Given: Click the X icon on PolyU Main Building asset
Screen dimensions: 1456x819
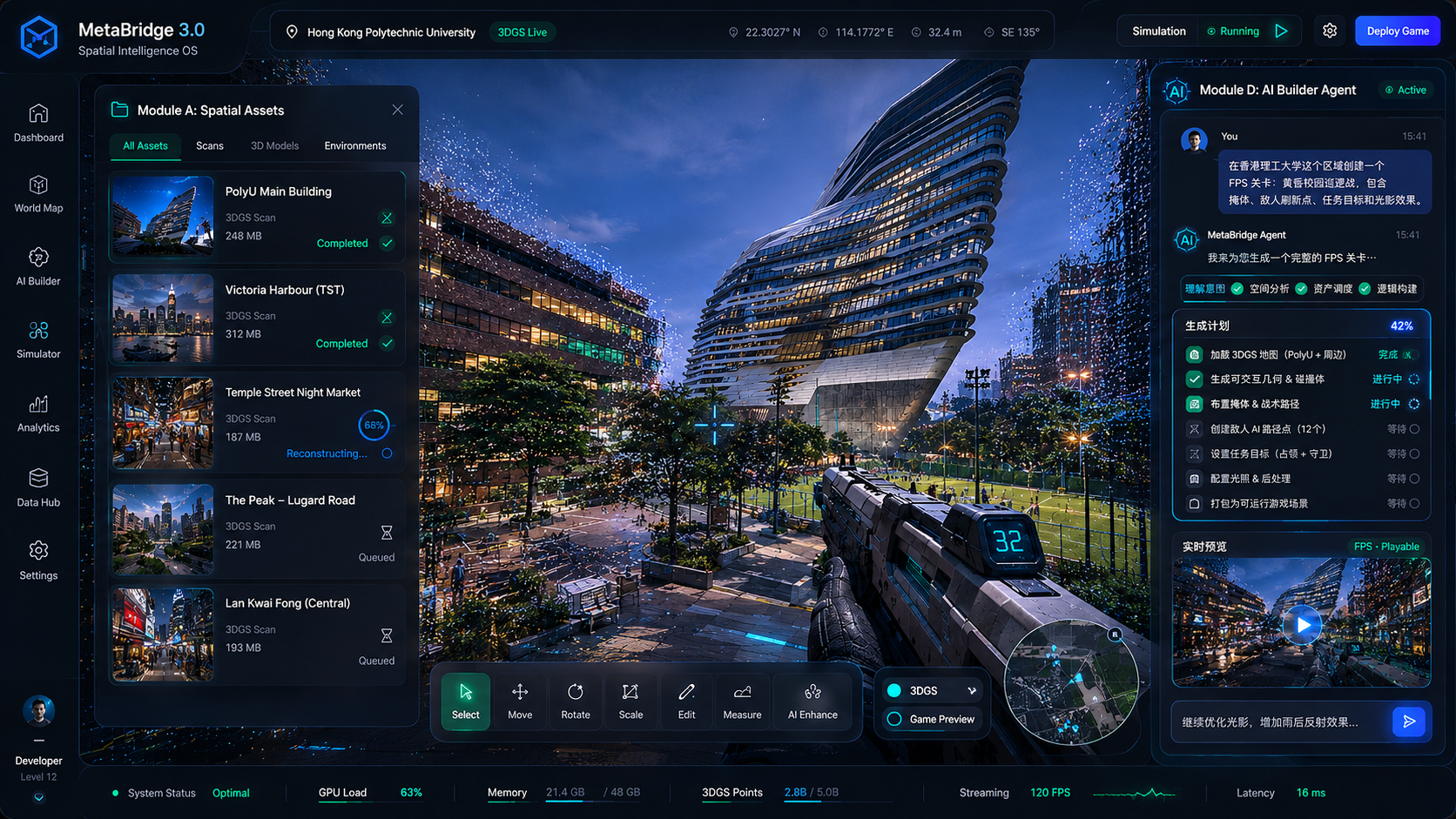Looking at the screenshot, I should pos(387,218).
